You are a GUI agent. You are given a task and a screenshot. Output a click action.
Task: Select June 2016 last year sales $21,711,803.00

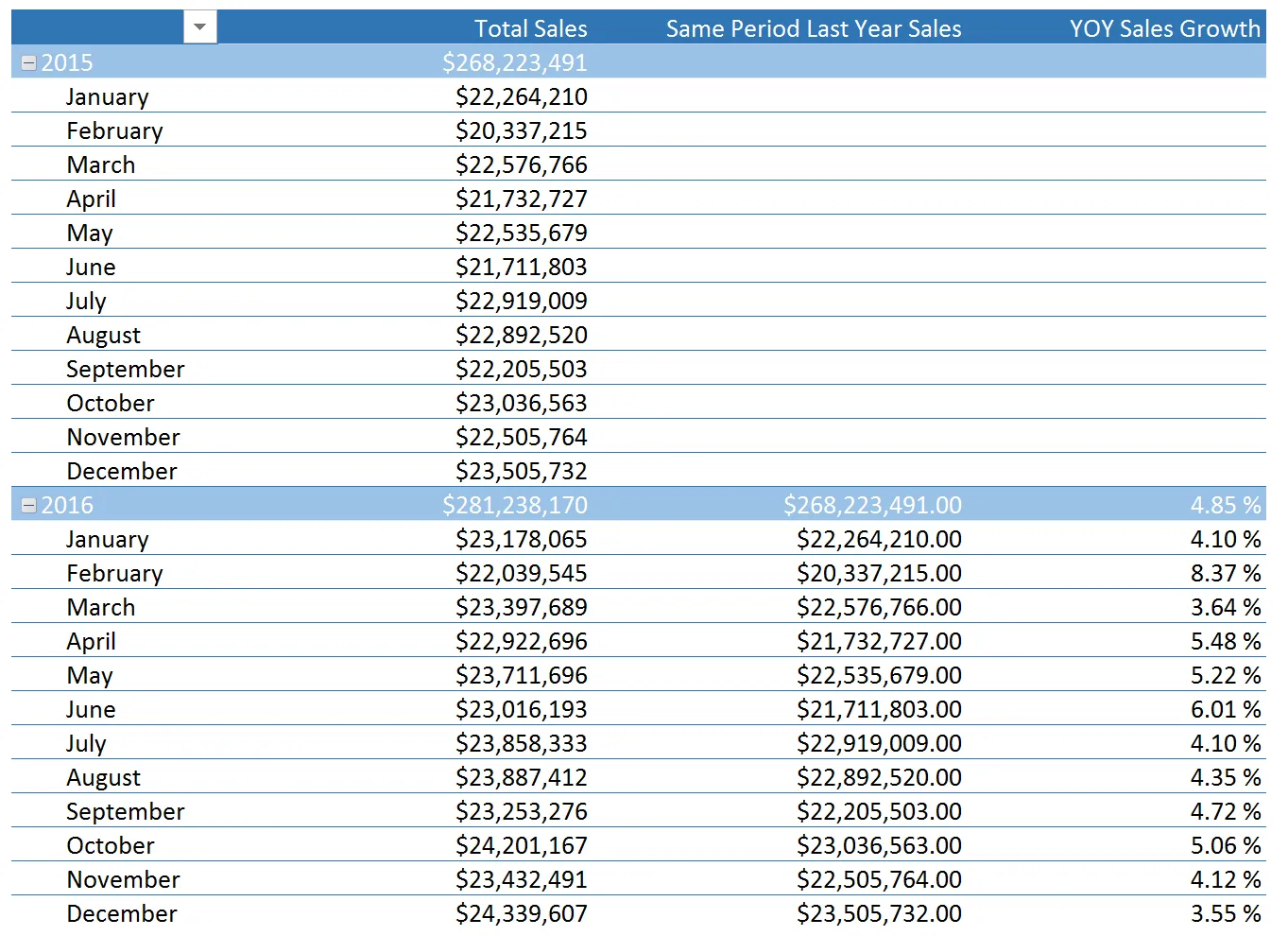(x=879, y=710)
